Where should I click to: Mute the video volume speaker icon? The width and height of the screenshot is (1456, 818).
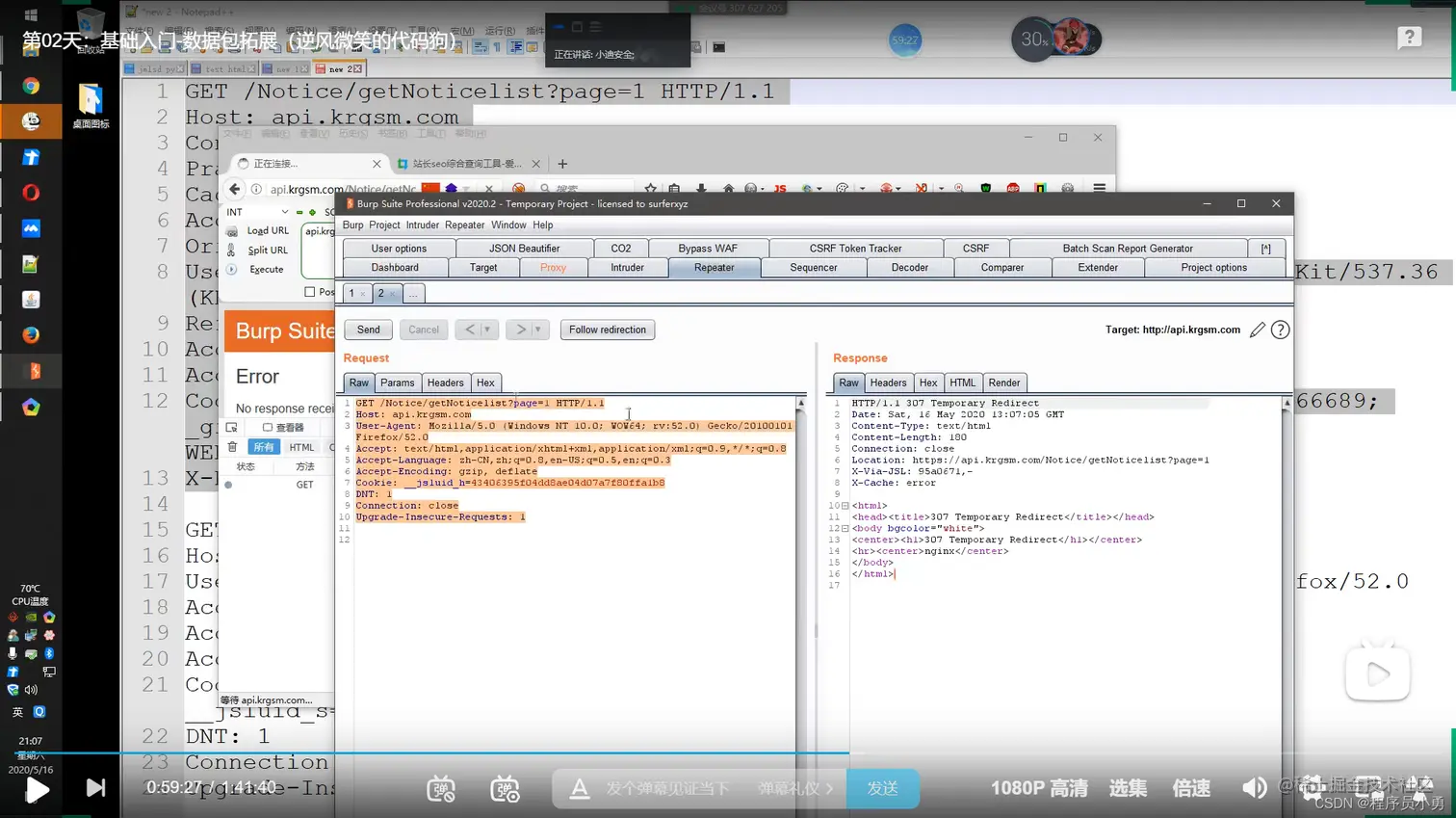click(x=1254, y=788)
